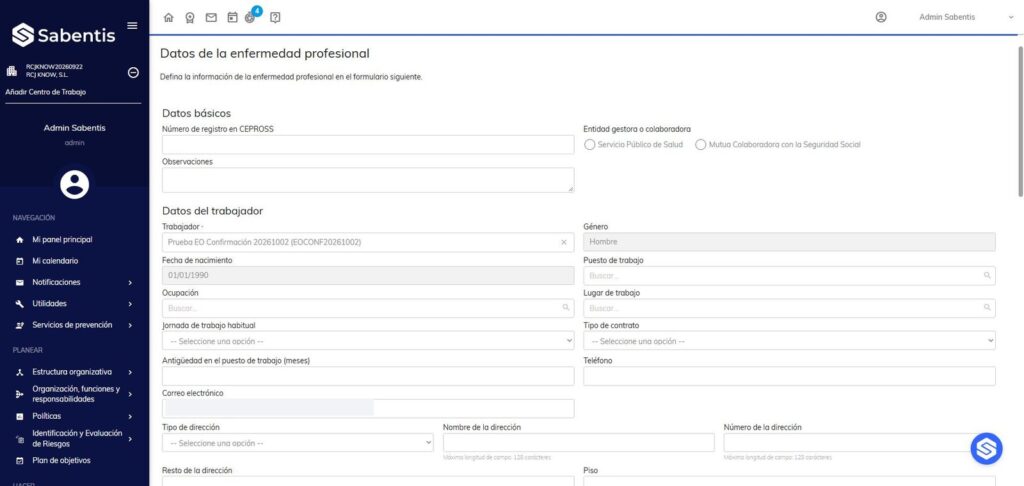The width and height of the screenshot is (1024, 486).
Task: Expand Organización, funciones y responsabilidades chevron
Action: coord(130,394)
